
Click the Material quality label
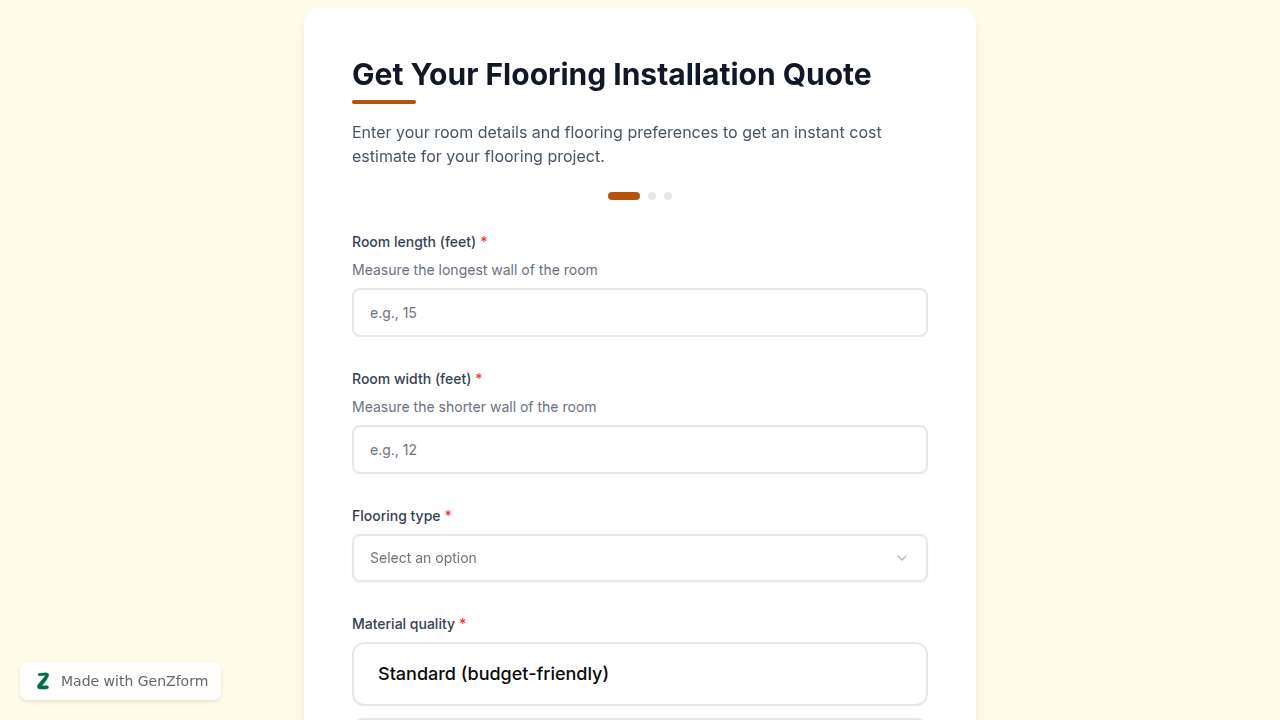pos(403,623)
